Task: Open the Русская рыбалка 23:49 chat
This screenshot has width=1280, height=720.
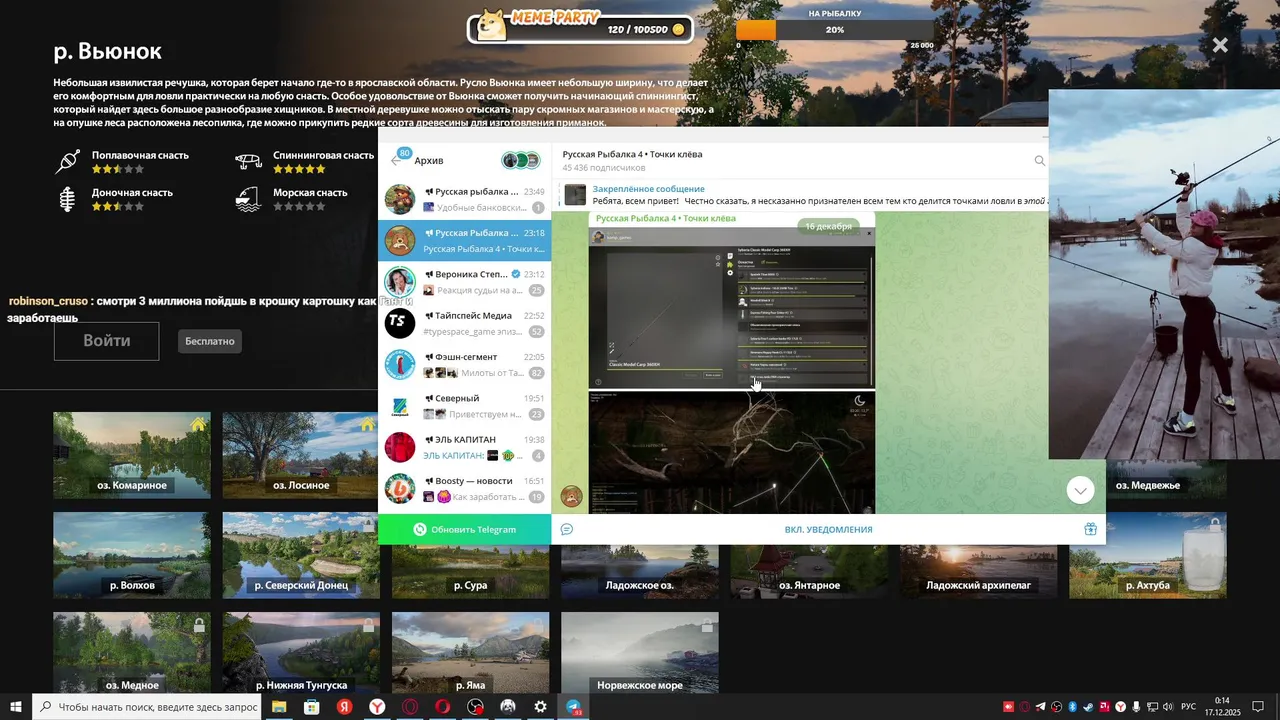Action: point(464,199)
